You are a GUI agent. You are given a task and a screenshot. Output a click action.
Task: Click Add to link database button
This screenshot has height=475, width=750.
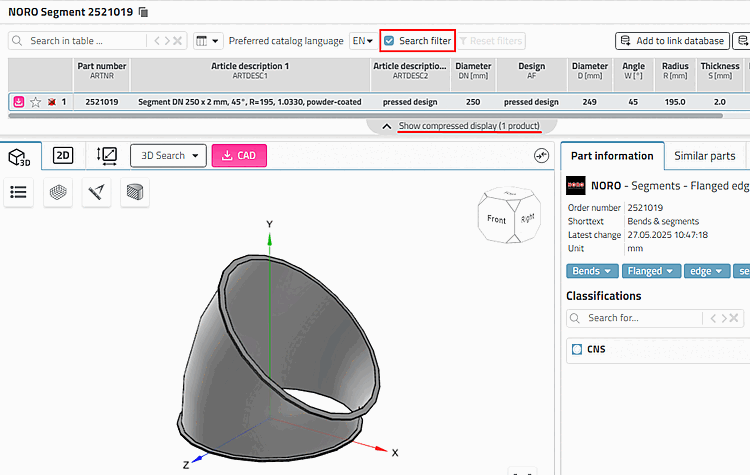point(672,41)
